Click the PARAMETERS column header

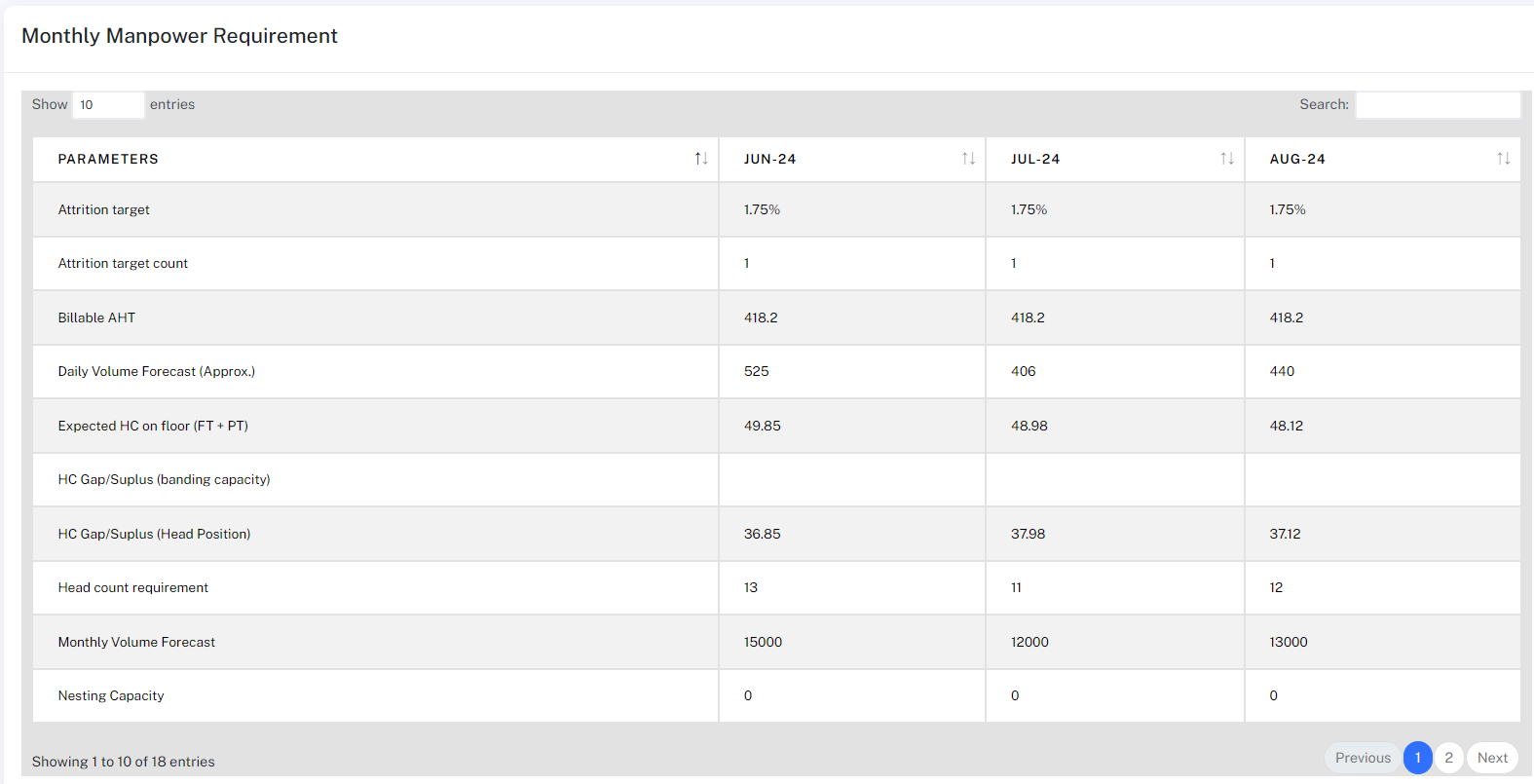point(108,159)
